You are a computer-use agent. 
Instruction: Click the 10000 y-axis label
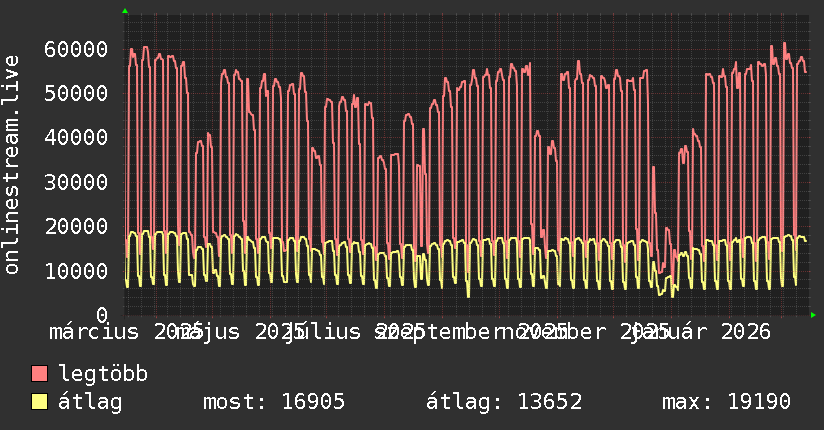pos(76,271)
